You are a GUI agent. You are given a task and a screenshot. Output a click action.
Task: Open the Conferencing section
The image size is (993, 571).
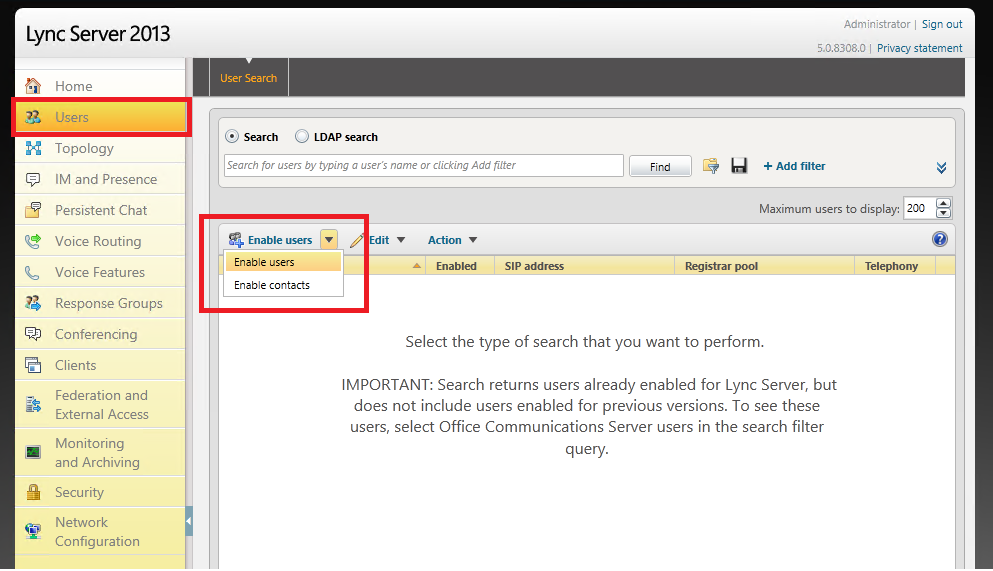click(x=96, y=334)
